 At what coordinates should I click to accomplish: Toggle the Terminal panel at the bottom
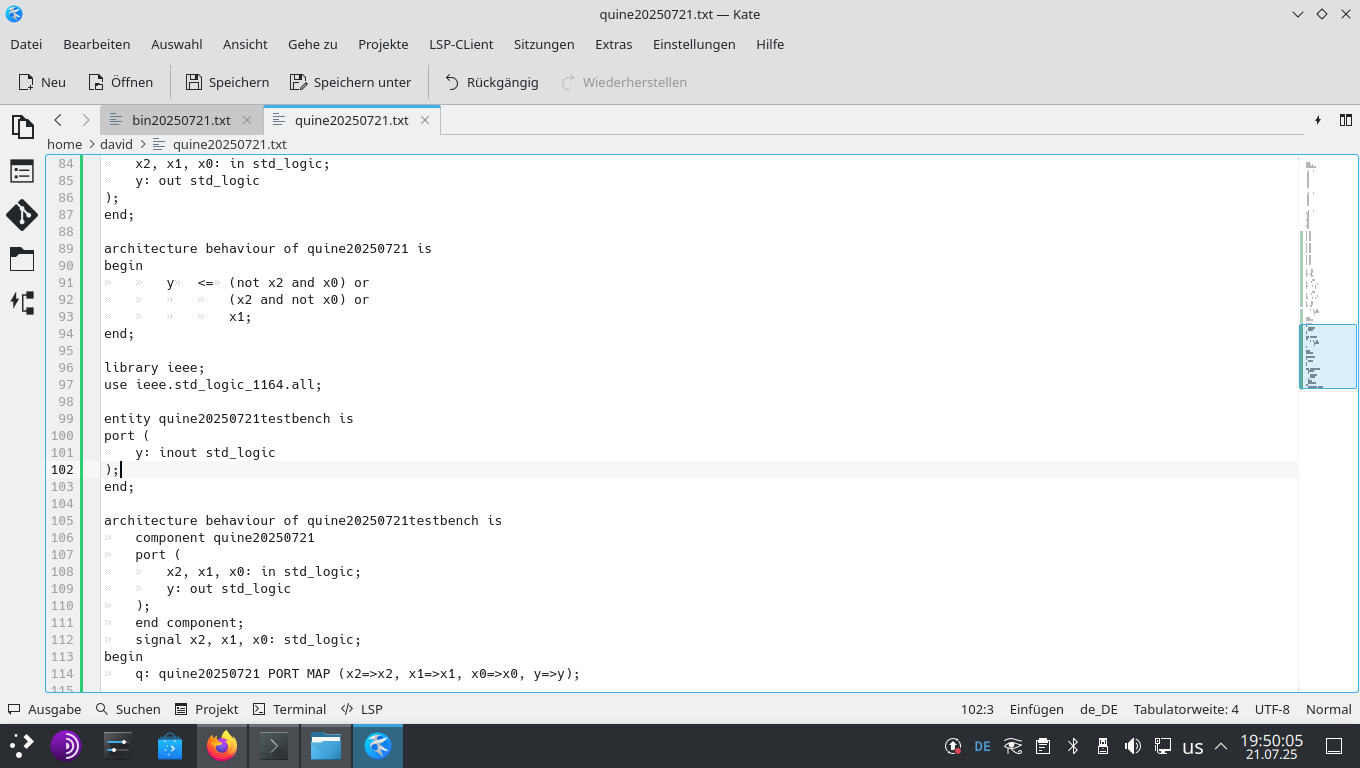pos(289,709)
